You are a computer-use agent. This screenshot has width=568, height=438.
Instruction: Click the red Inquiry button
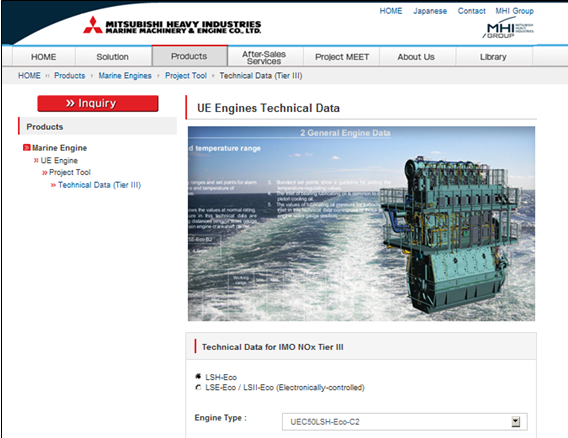tap(98, 103)
